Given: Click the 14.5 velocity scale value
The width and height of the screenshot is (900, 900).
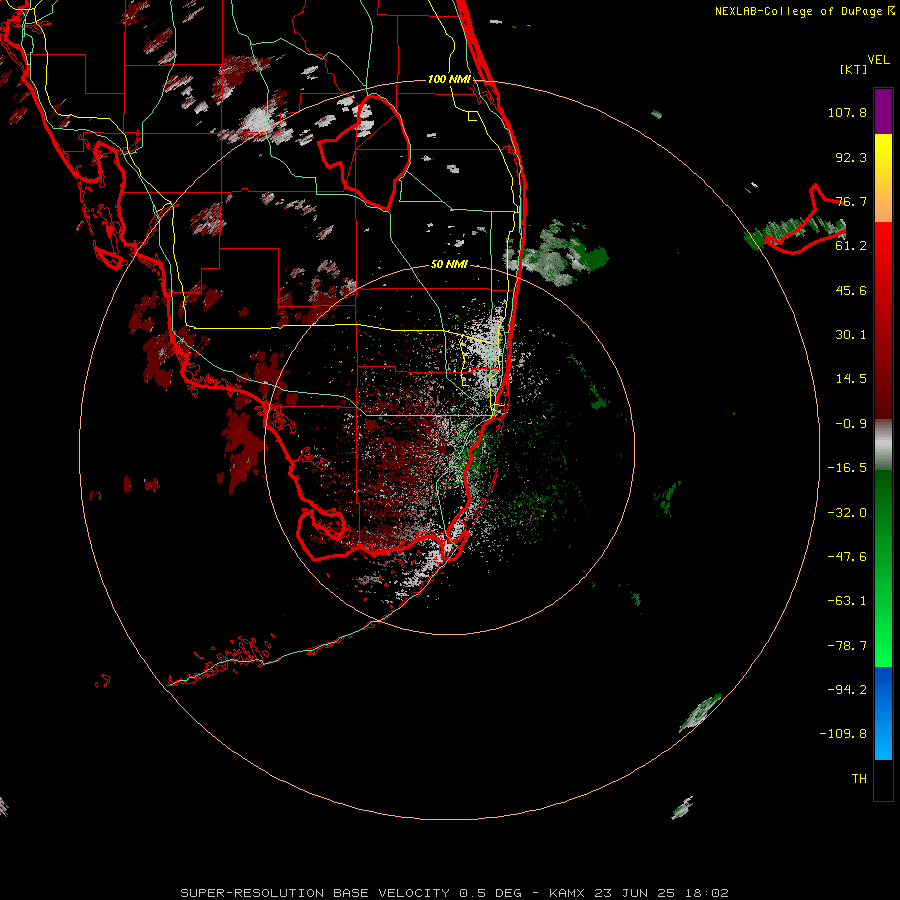Looking at the screenshot, I should pyautogui.click(x=851, y=379).
